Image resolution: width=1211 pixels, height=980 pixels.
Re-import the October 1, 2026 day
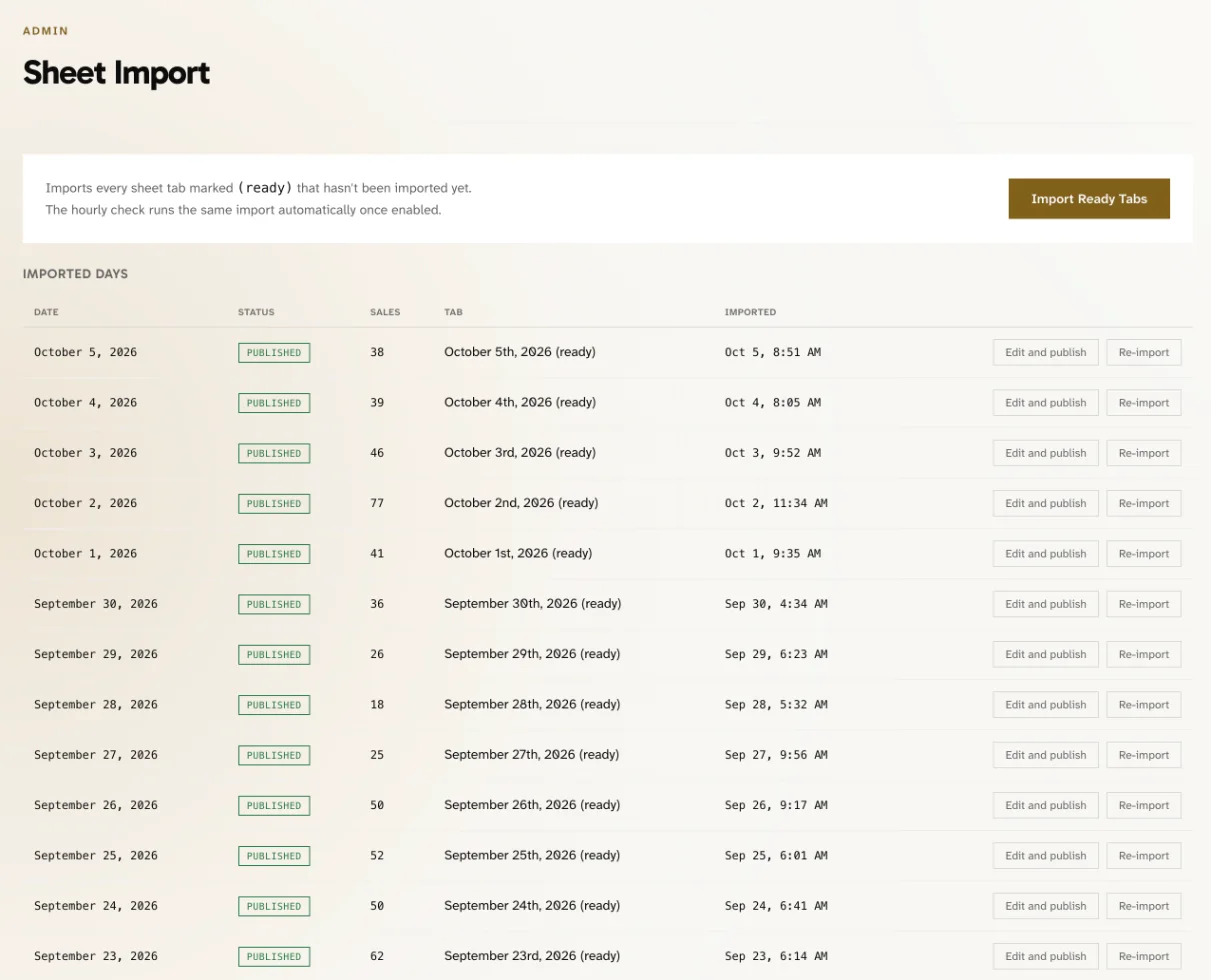click(1143, 553)
